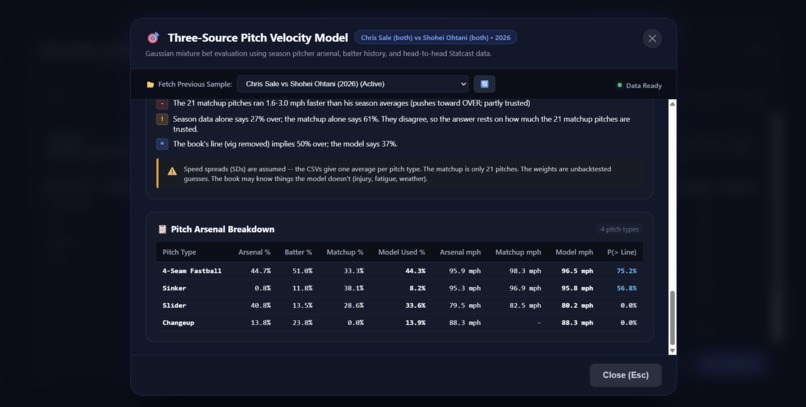Image resolution: width=806 pixels, height=407 pixels.
Task: Click the Pitch Type column header
Action: tap(179, 252)
